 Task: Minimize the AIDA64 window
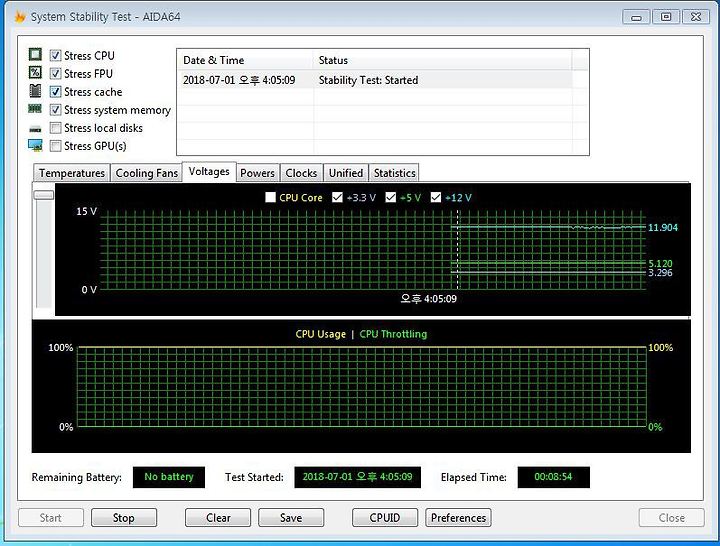click(636, 17)
